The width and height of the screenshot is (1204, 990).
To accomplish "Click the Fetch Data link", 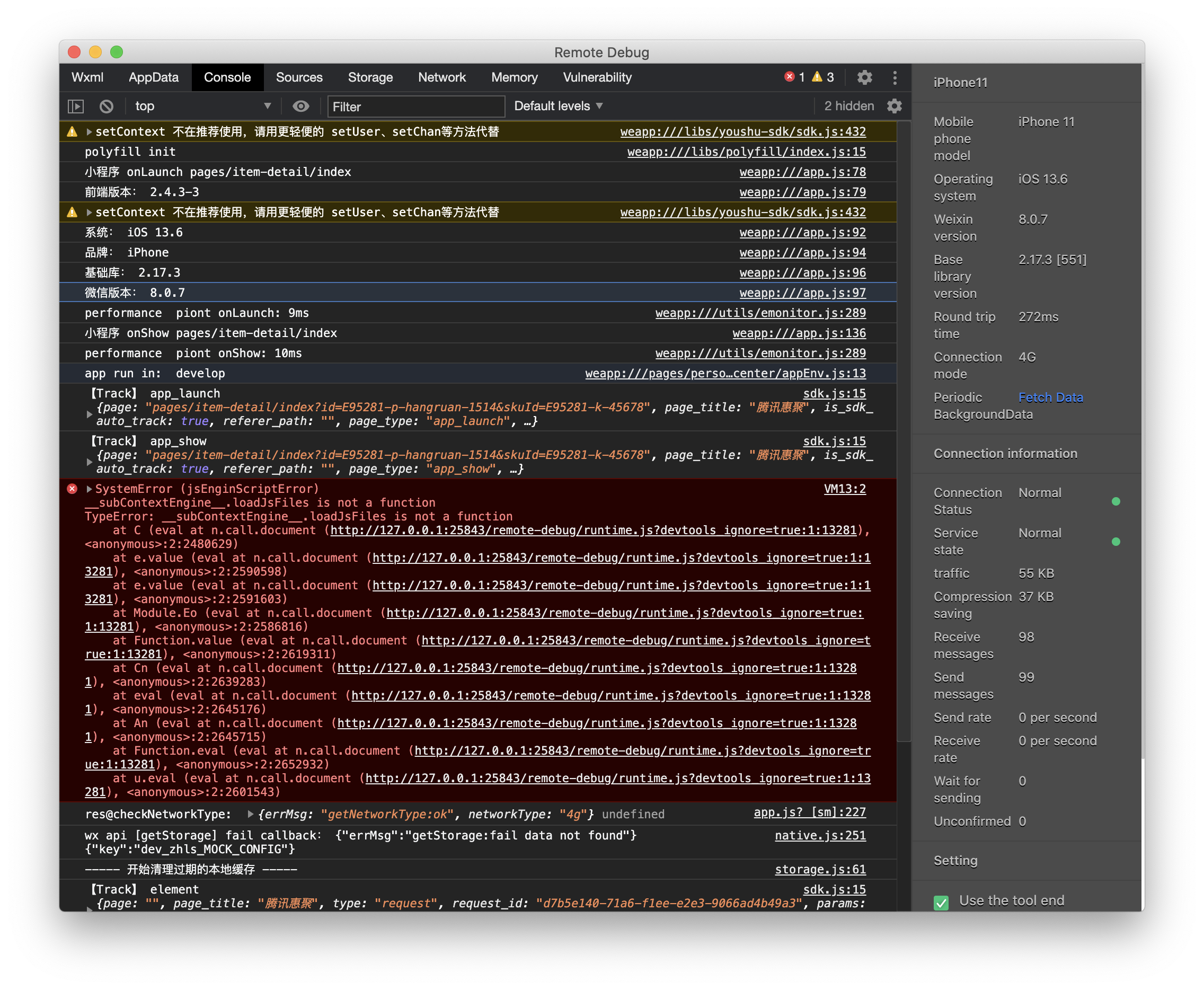I will click(x=1051, y=397).
